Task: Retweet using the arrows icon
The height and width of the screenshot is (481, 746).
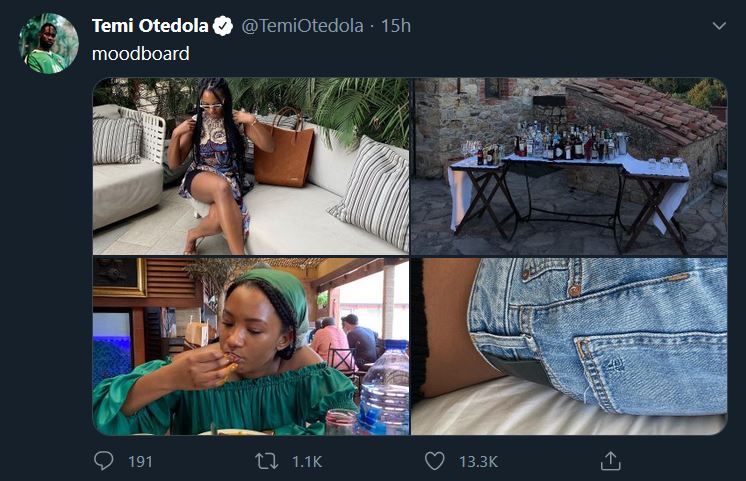Action: click(x=265, y=461)
